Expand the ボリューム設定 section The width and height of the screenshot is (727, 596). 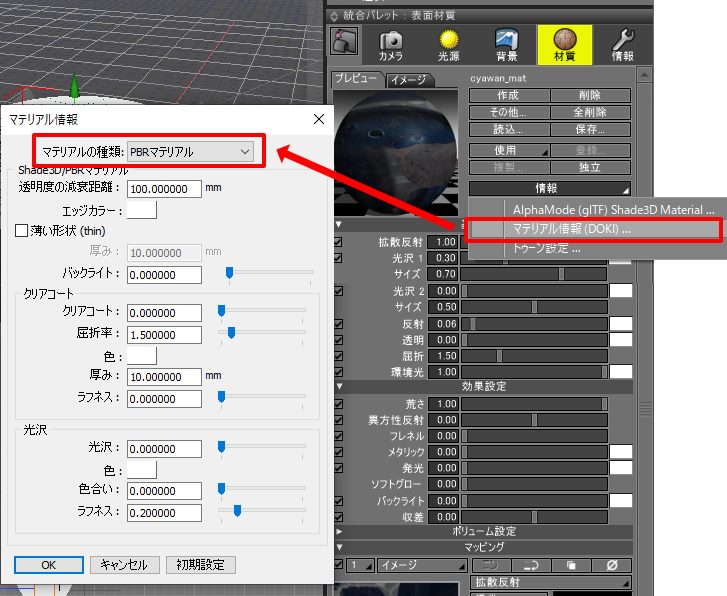(340, 532)
